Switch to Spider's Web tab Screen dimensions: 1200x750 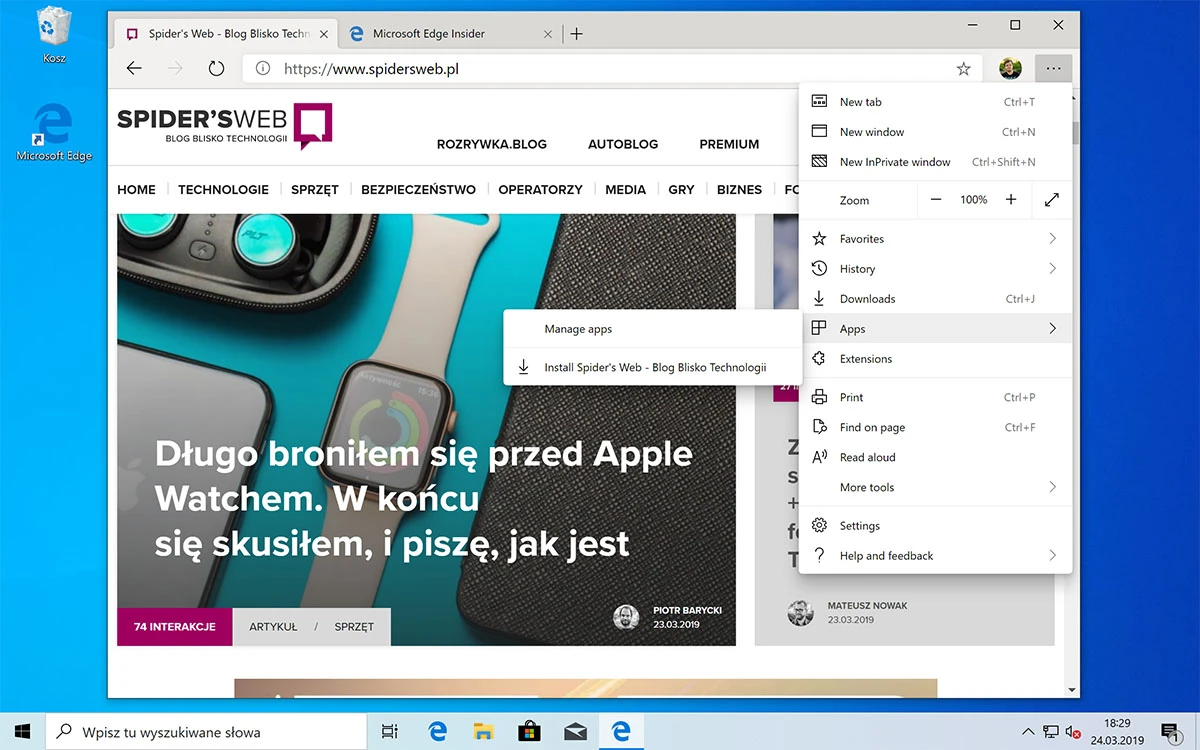tap(225, 34)
